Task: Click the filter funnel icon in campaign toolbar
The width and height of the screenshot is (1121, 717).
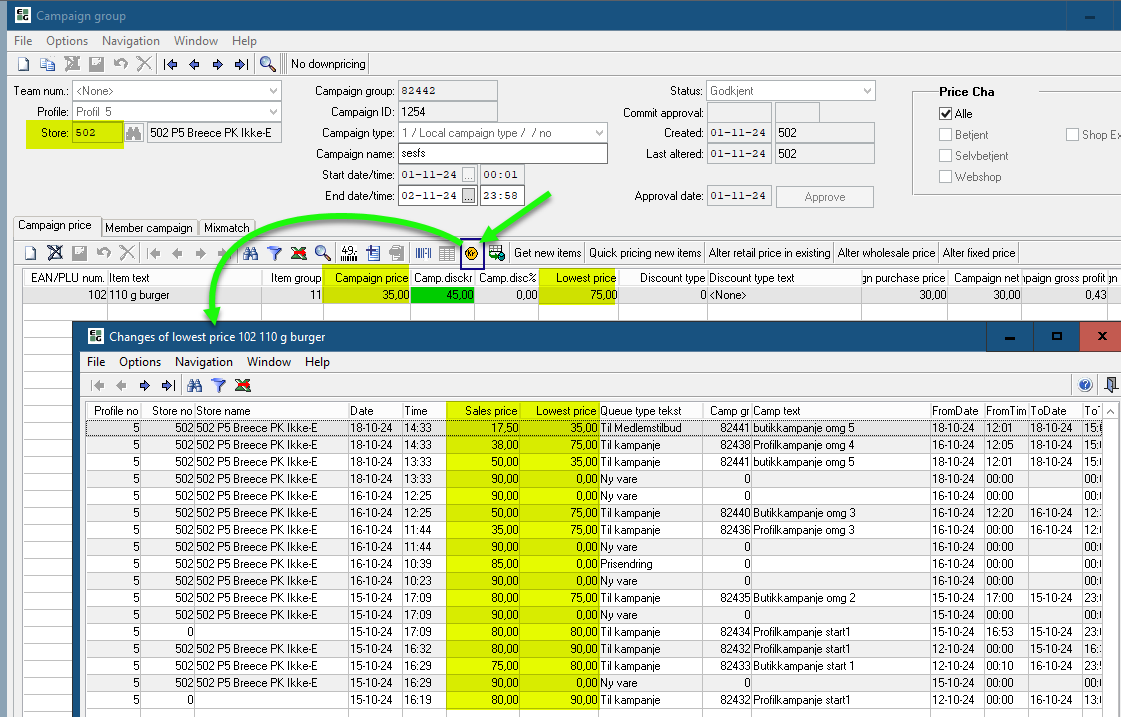Action: (x=274, y=253)
